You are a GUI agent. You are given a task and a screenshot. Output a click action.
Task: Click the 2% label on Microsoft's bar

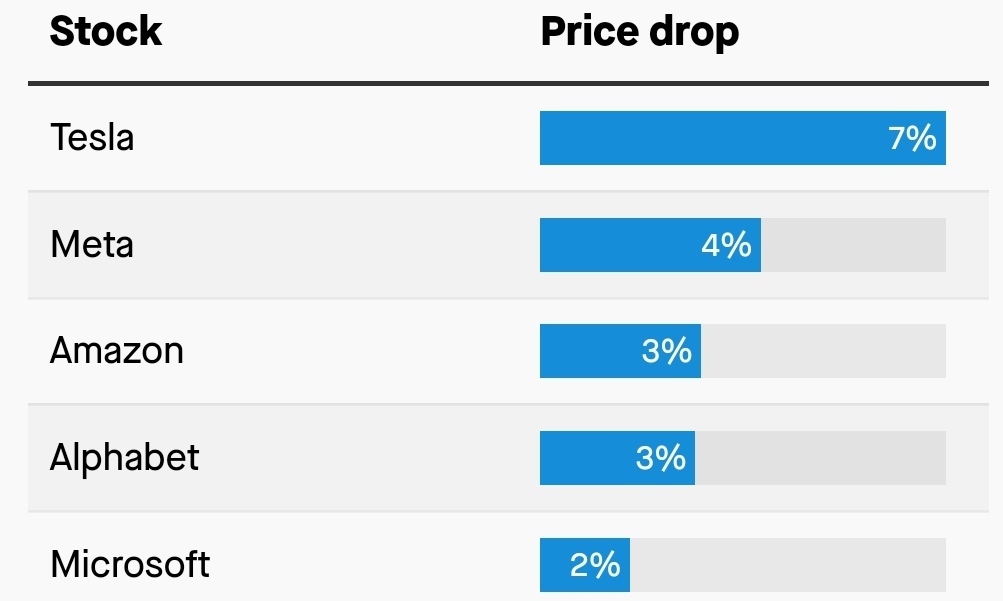coord(595,565)
